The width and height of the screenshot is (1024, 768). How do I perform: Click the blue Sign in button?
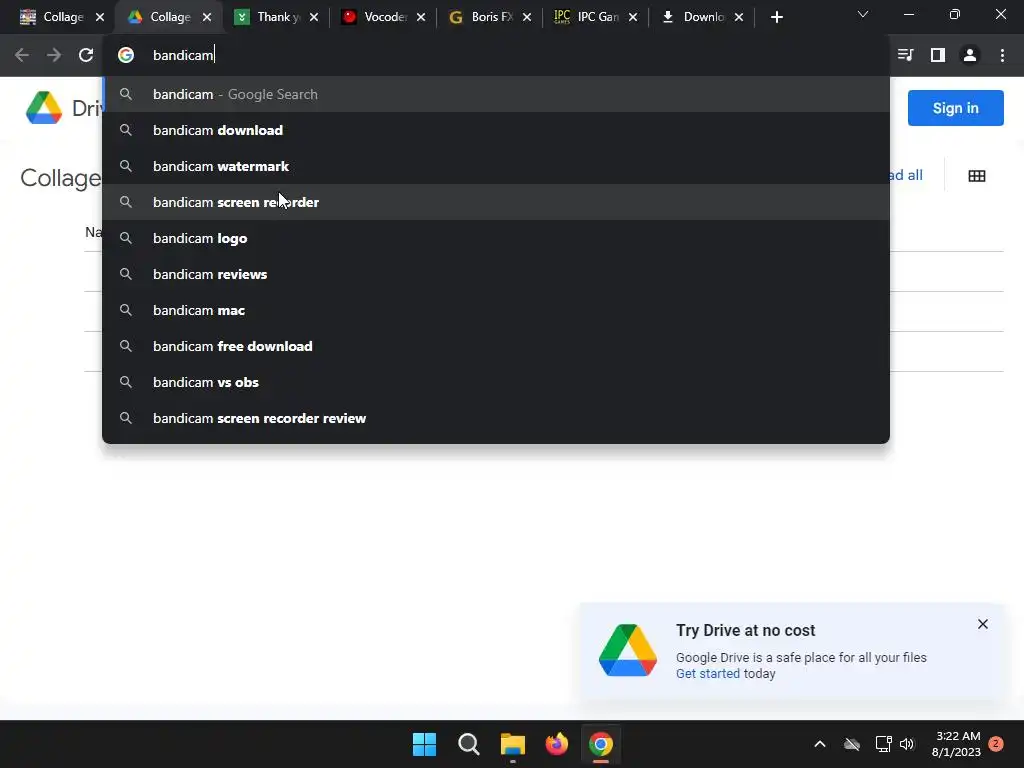pos(955,108)
